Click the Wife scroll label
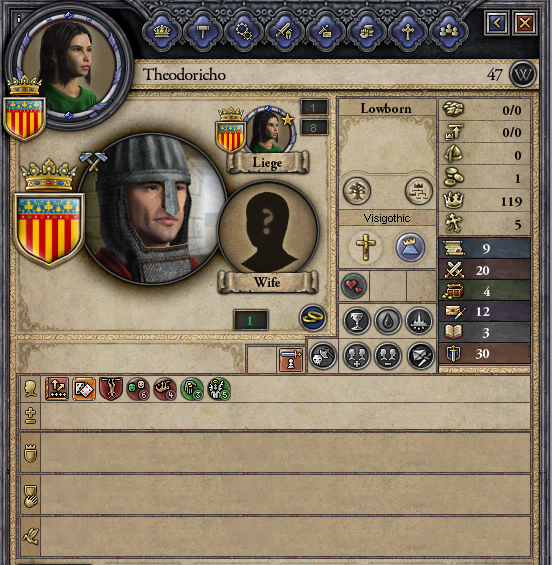This screenshot has width=552, height=565. click(x=267, y=282)
